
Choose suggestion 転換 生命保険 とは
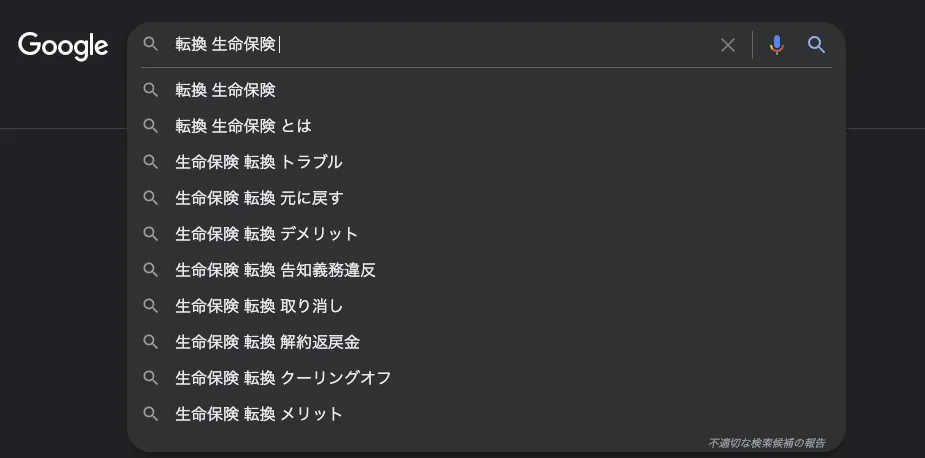[243, 126]
